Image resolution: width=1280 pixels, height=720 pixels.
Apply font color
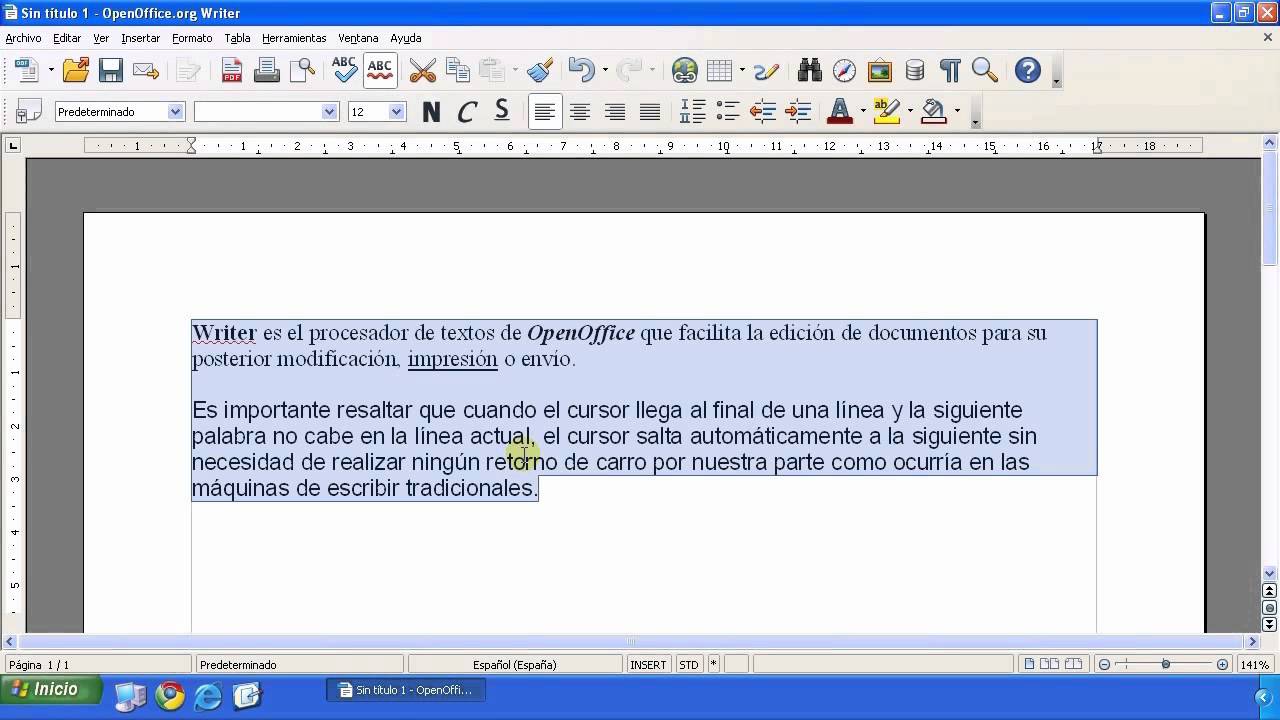(840, 112)
